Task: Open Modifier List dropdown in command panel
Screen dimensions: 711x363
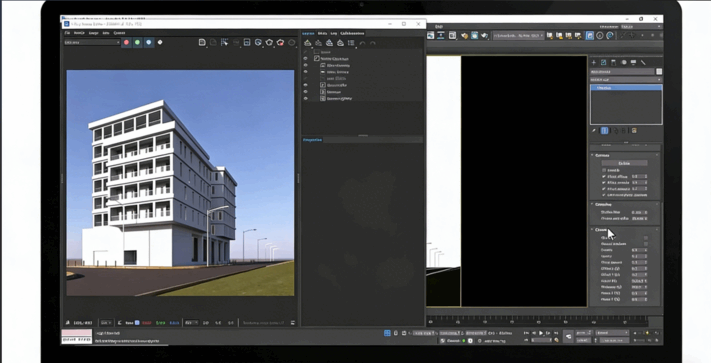Action: pyautogui.click(x=626, y=79)
